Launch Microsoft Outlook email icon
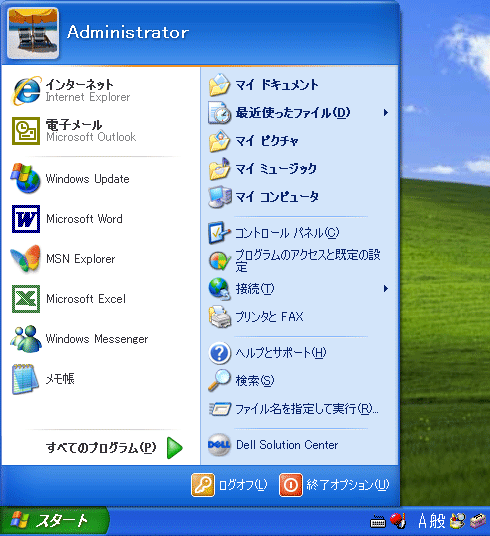The width and height of the screenshot is (490, 536). click(26, 131)
